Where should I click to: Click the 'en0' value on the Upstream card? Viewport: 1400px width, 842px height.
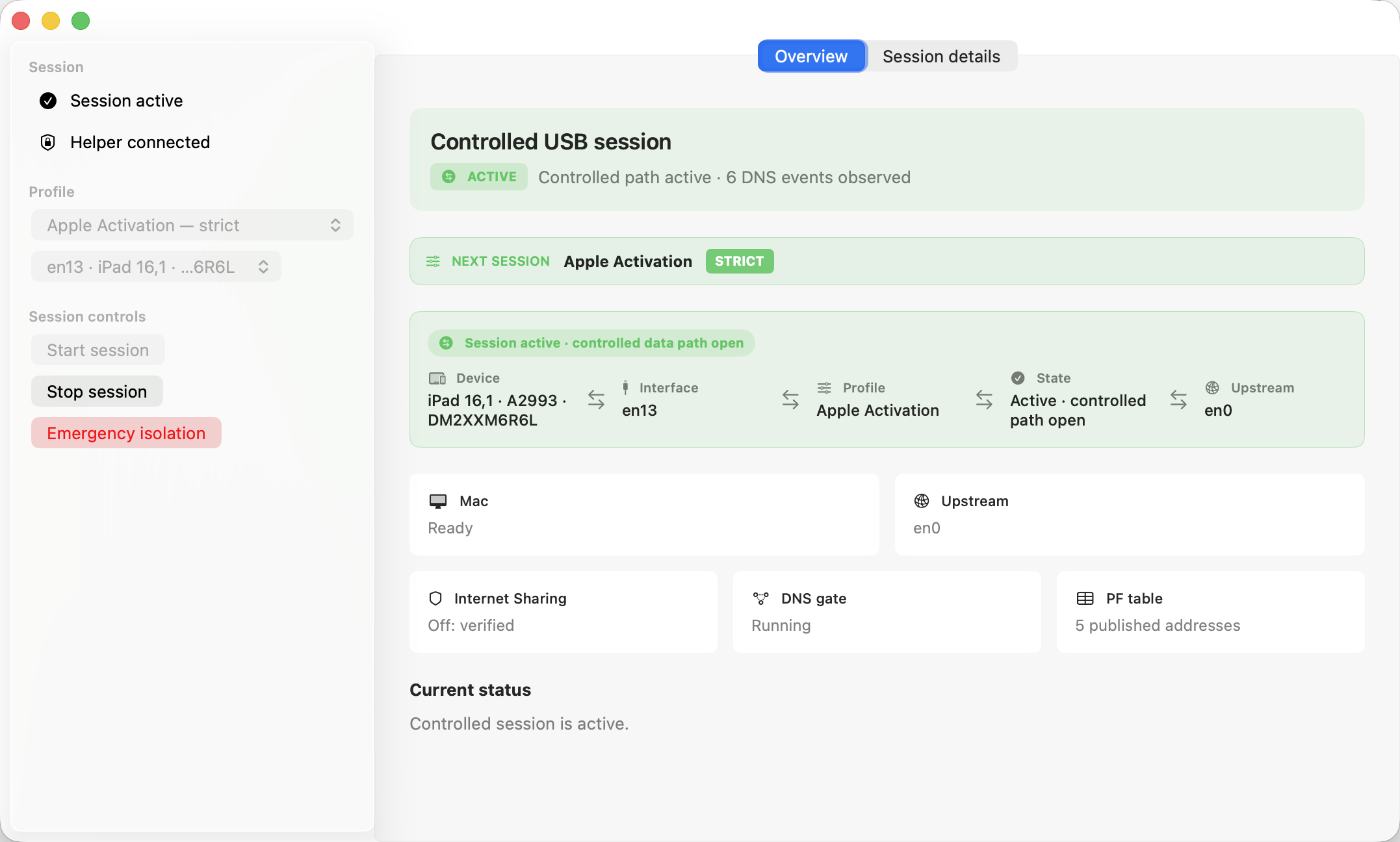click(927, 528)
